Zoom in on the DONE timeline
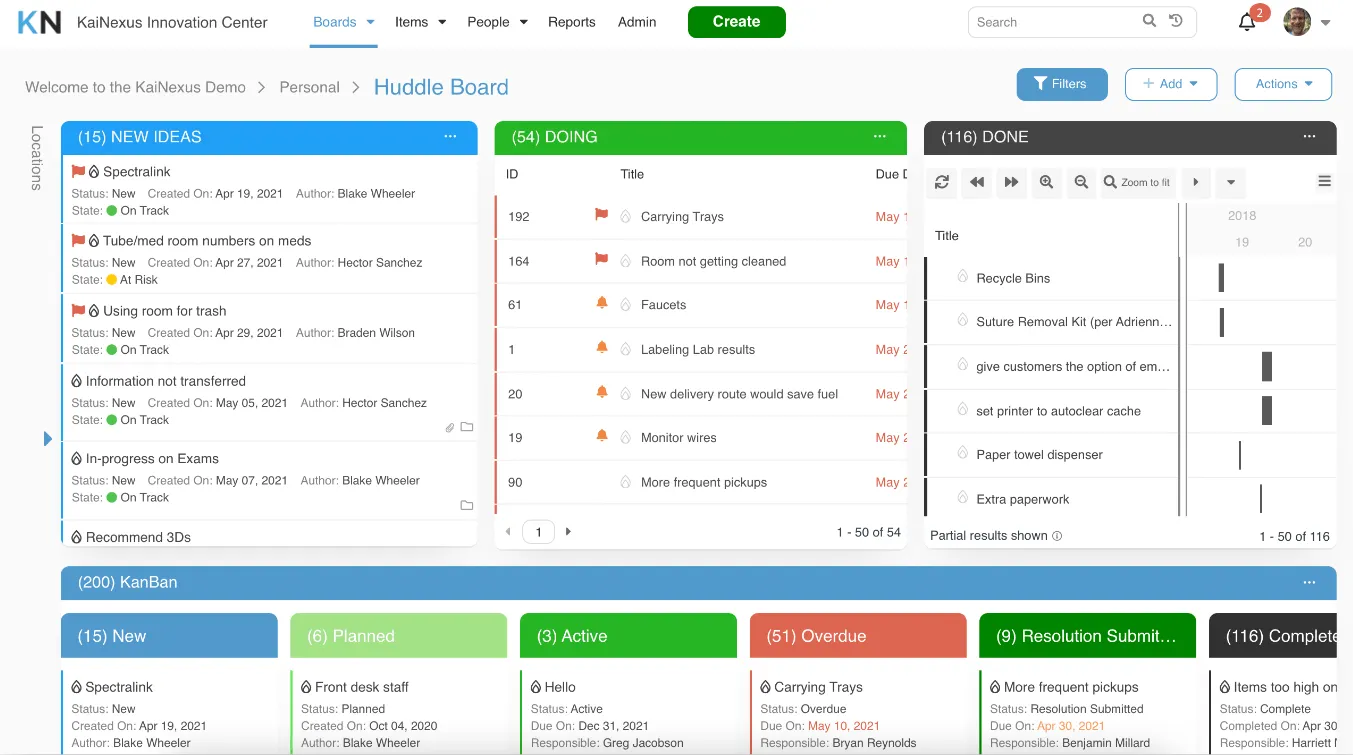This screenshot has height=755, width=1353. click(x=1046, y=182)
